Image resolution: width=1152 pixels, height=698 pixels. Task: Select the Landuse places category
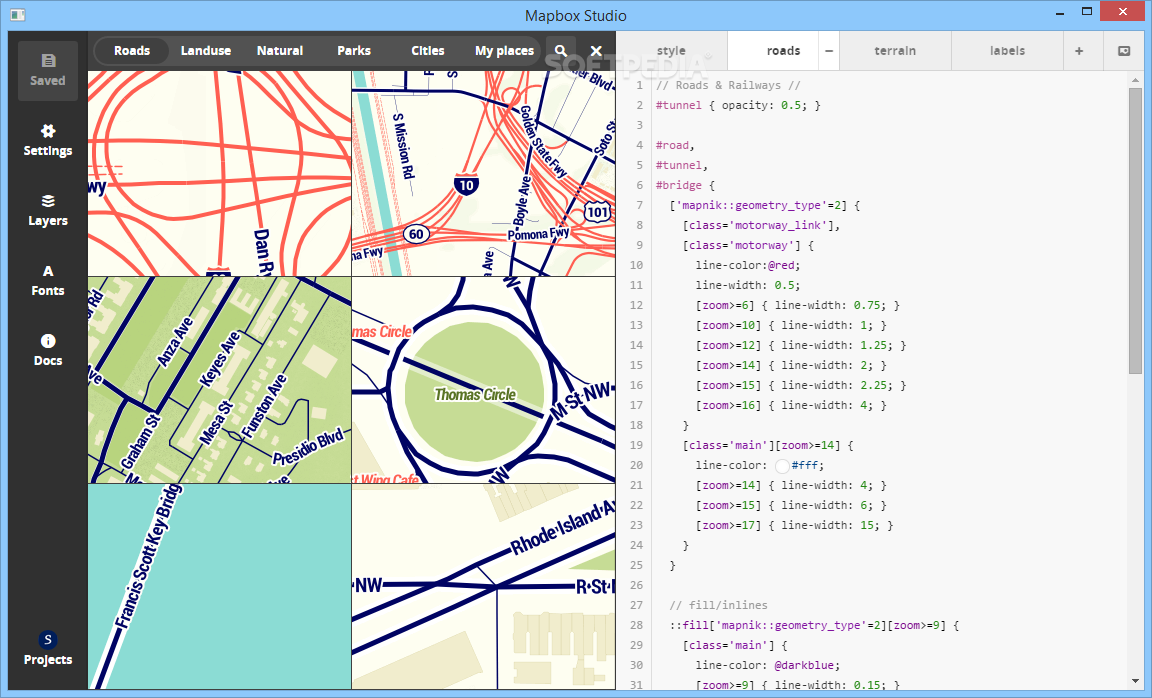pos(206,51)
